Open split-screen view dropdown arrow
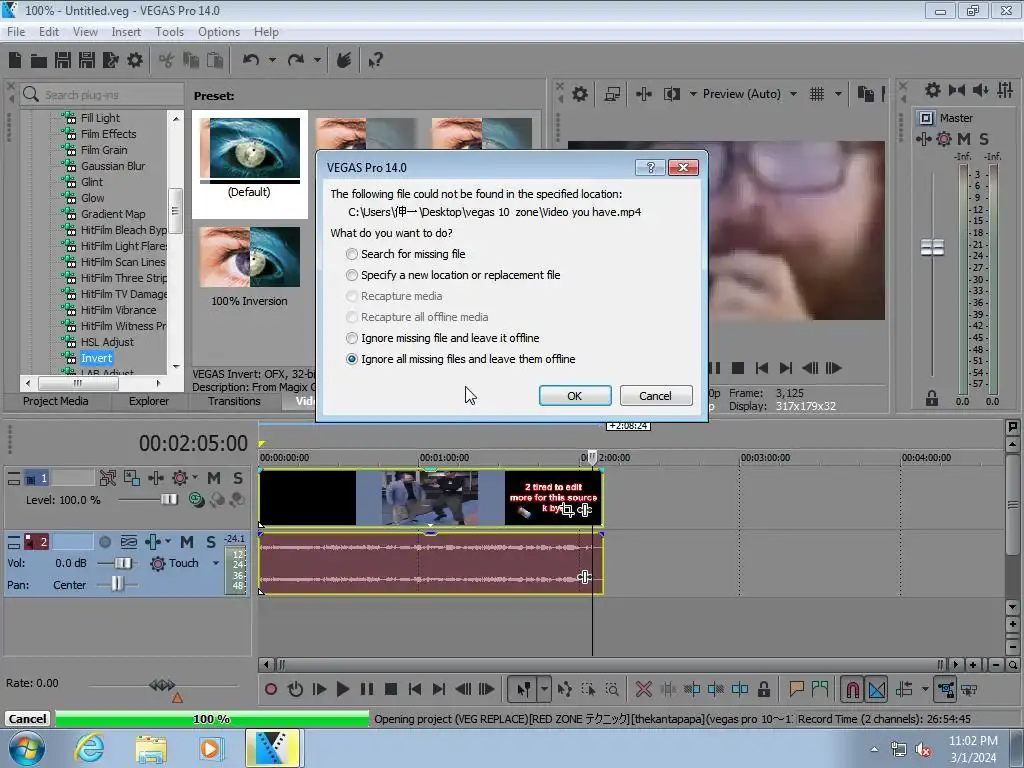 (693, 94)
